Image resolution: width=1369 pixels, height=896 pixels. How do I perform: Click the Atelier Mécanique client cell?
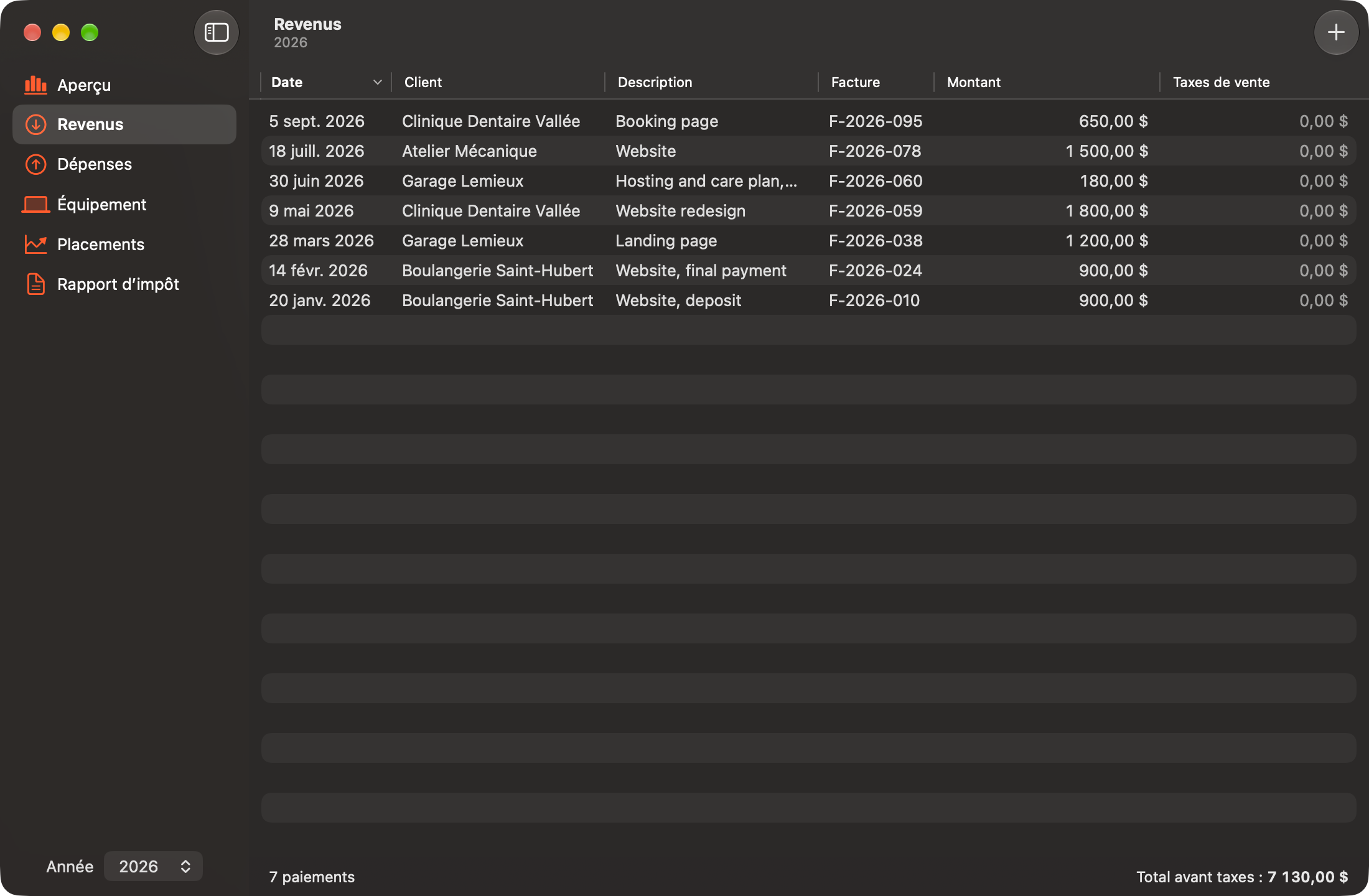(469, 151)
